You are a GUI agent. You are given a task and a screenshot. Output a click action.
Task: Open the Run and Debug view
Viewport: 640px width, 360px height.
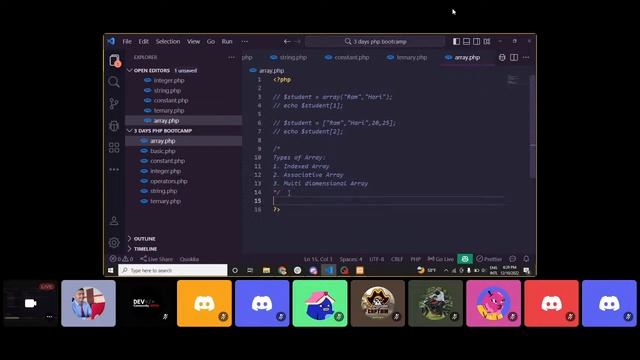coord(114,126)
